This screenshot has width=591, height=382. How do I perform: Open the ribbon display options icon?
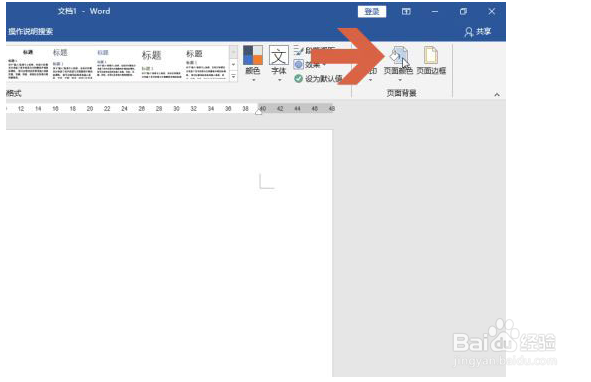[x=406, y=12]
